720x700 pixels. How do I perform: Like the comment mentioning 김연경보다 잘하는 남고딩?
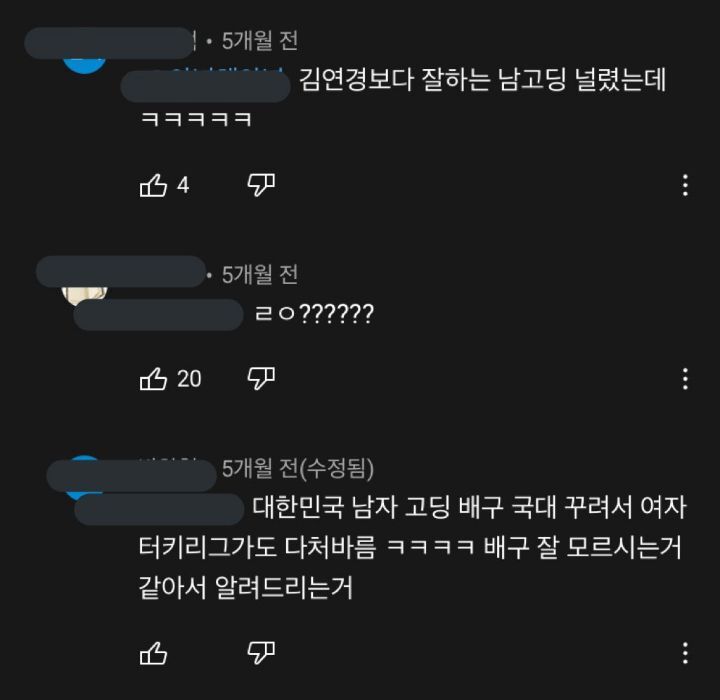(x=153, y=186)
